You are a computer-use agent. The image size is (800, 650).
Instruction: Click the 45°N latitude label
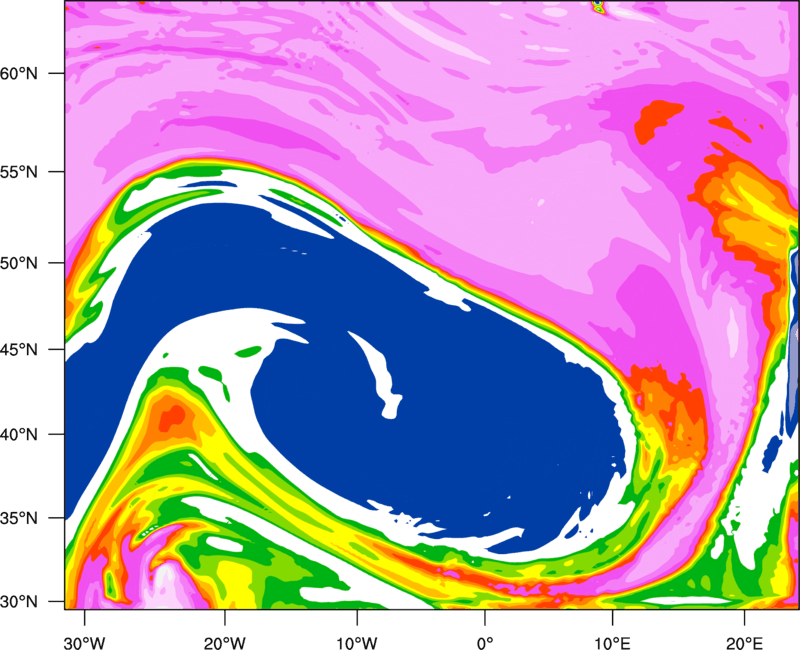coord(19,350)
